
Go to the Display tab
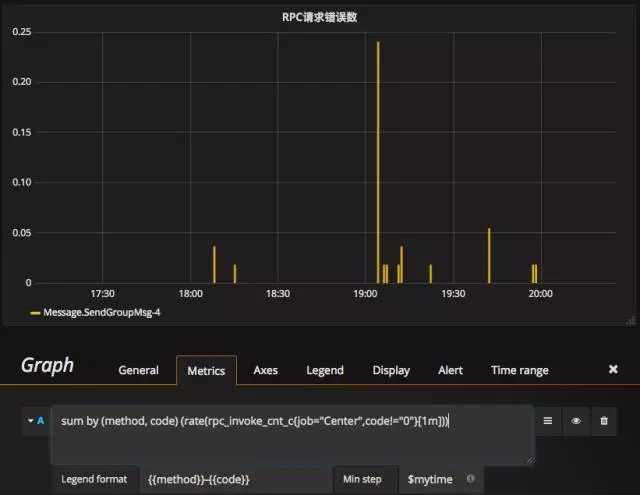tap(391, 370)
